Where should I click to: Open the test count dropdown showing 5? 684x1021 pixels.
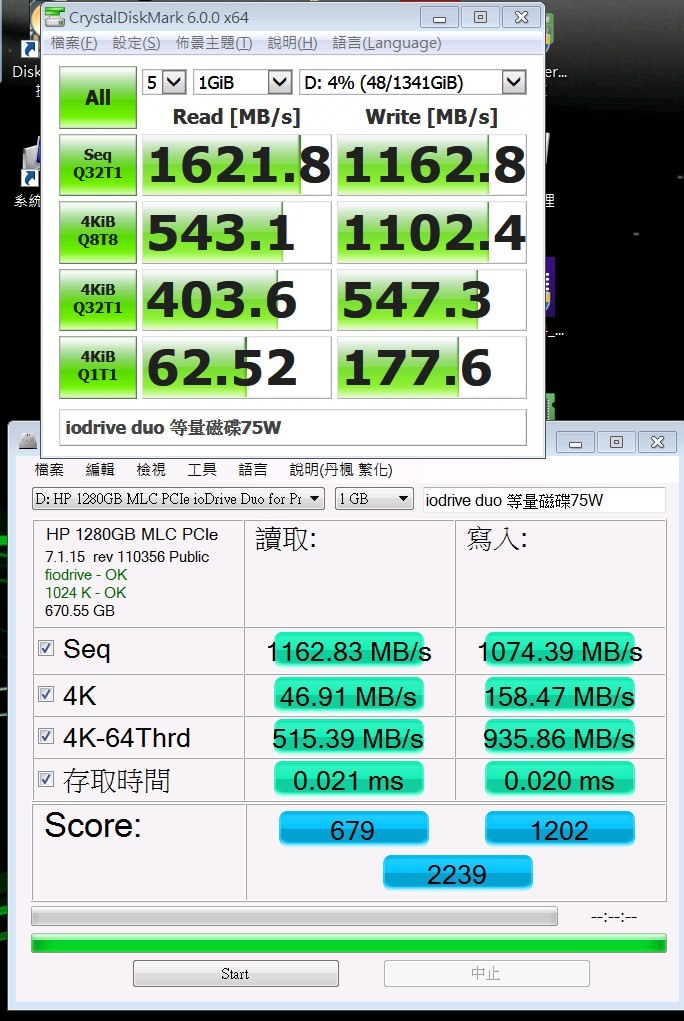(164, 83)
